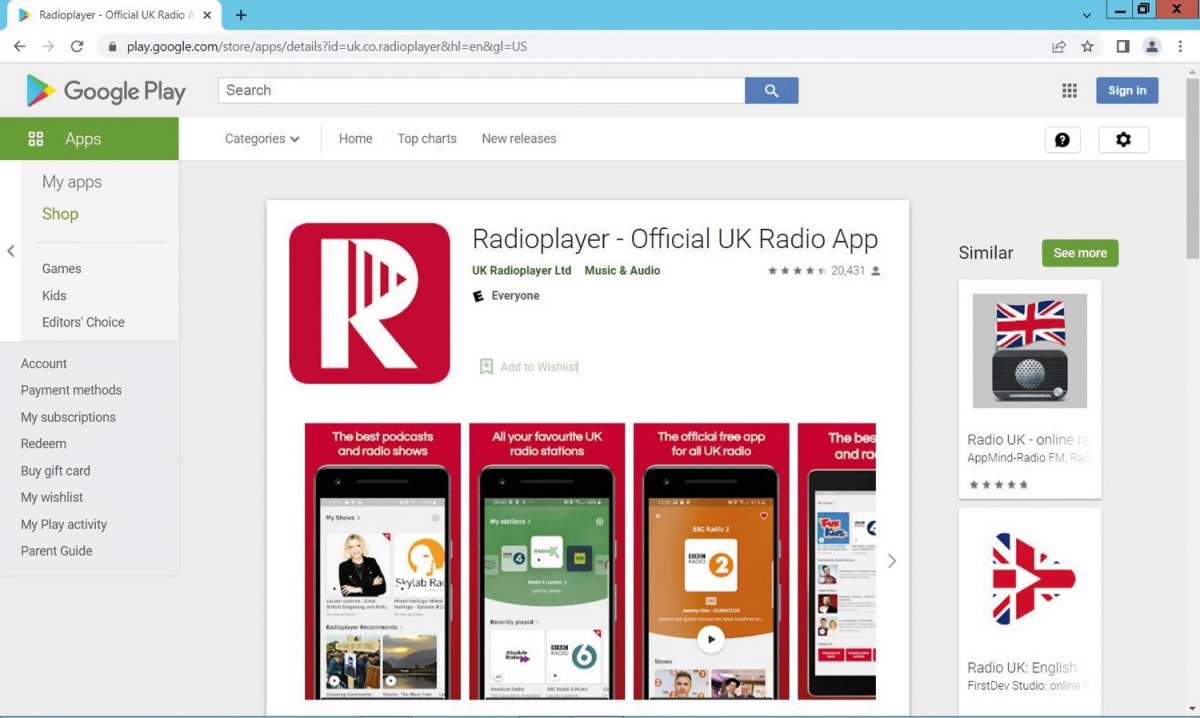Screen dimensions: 1200x718
Task: Click the browser forward arrow
Action: click(x=48, y=46)
